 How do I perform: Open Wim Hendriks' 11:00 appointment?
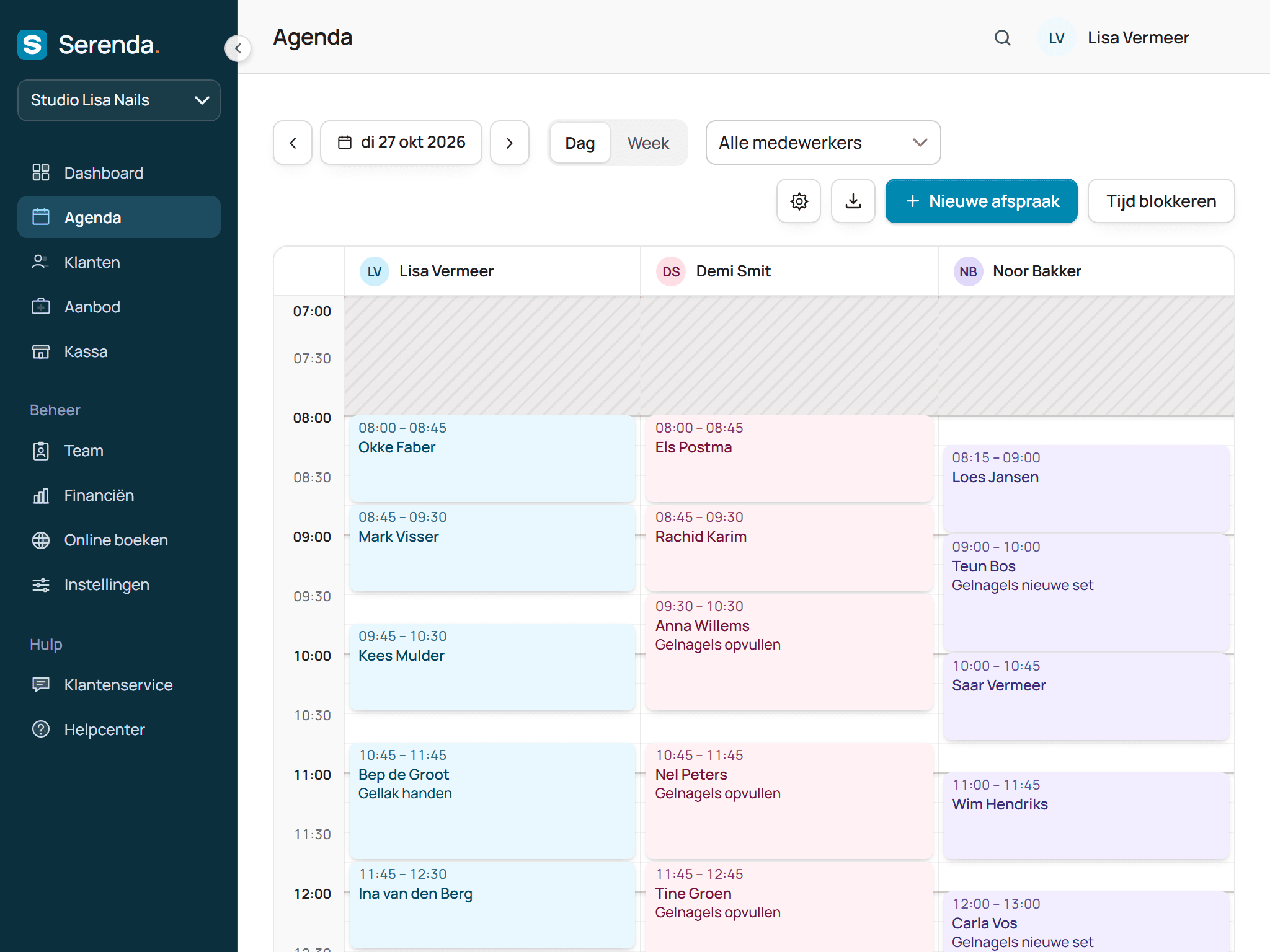(1086, 816)
